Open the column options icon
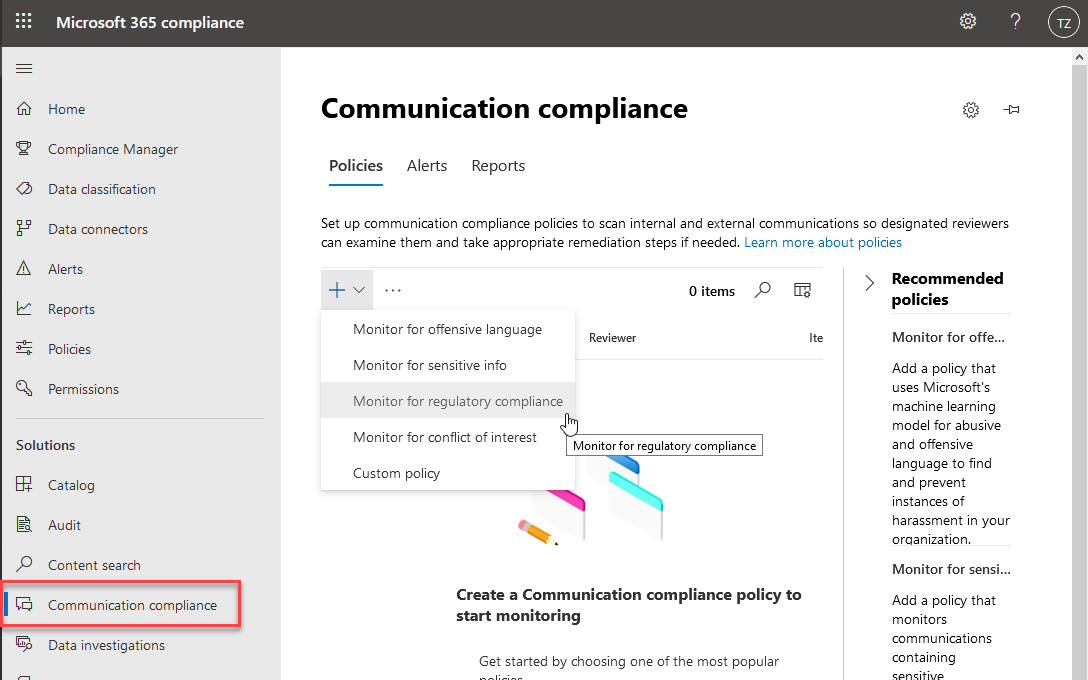 pyautogui.click(x=802, y=290)
